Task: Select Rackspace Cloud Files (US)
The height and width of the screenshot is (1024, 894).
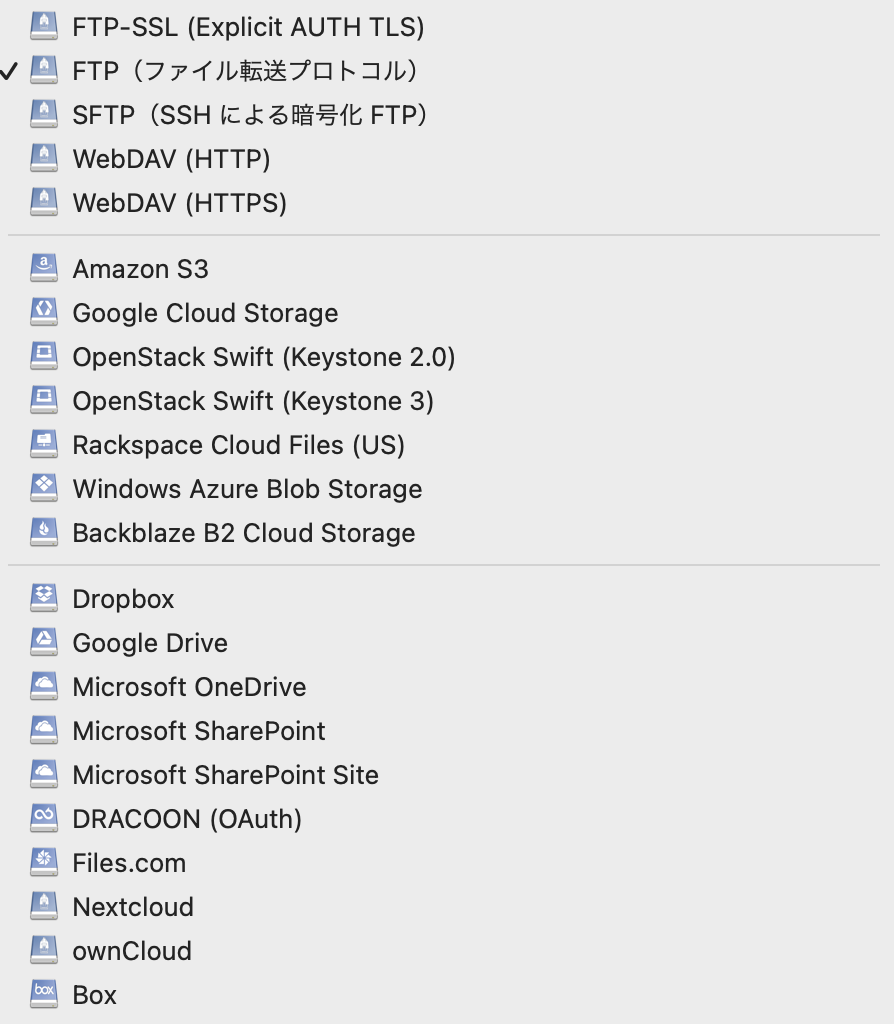Action: pos(238,445)
